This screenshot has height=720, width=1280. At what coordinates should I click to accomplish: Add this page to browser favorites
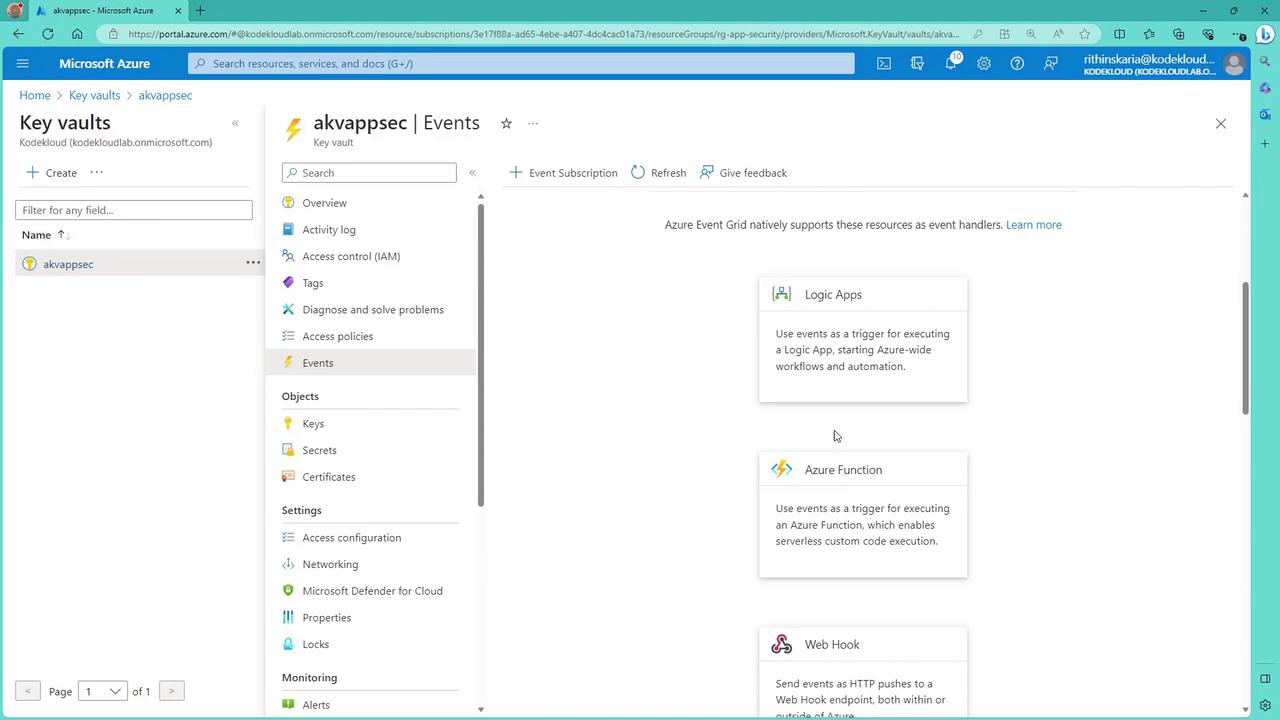click(x=1084, y=34)
